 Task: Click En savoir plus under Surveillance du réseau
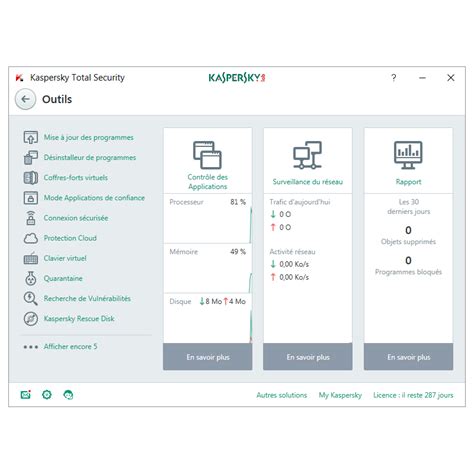(308, 357)
